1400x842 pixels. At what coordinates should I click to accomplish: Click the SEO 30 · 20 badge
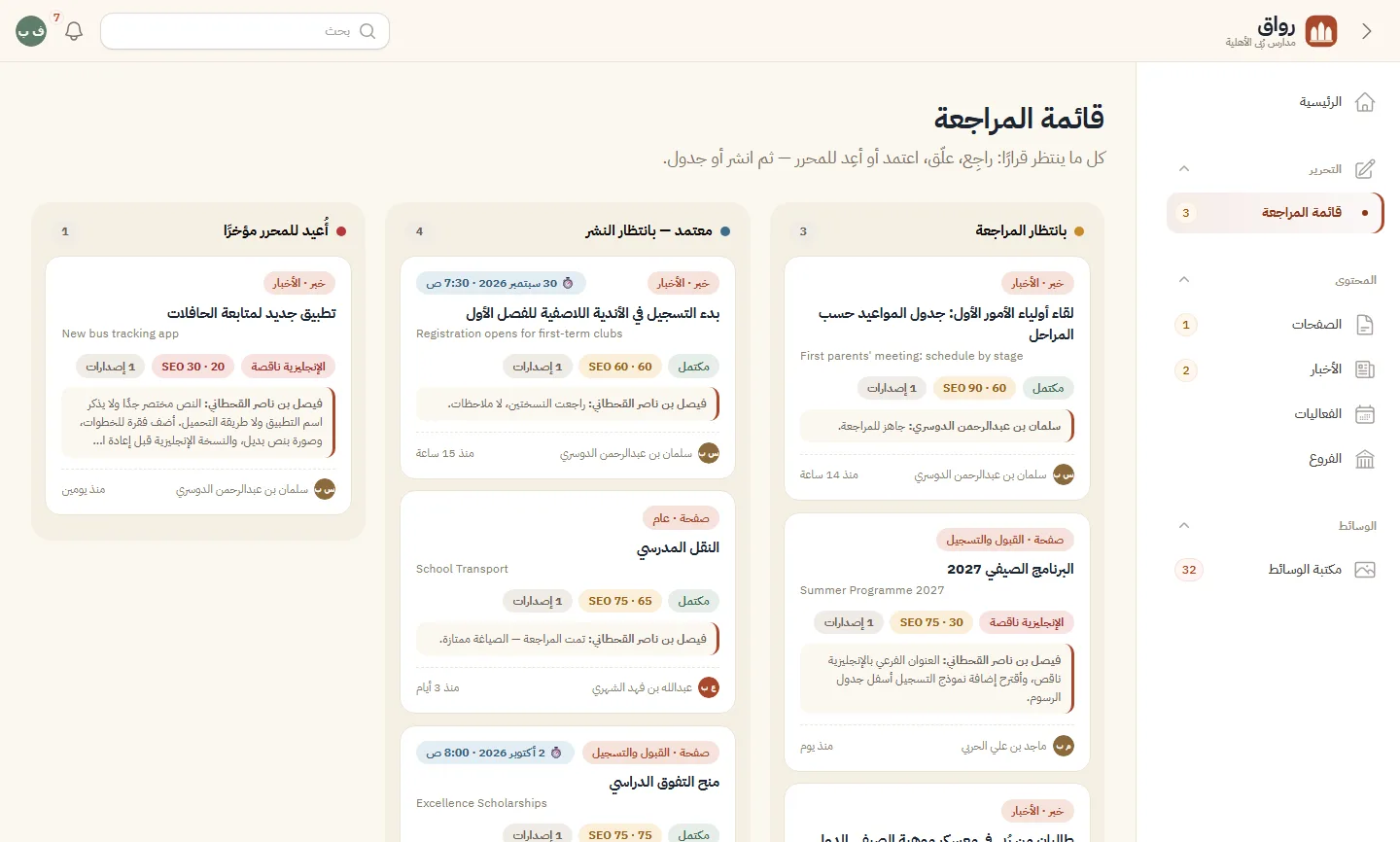click(x=192, y=367)
